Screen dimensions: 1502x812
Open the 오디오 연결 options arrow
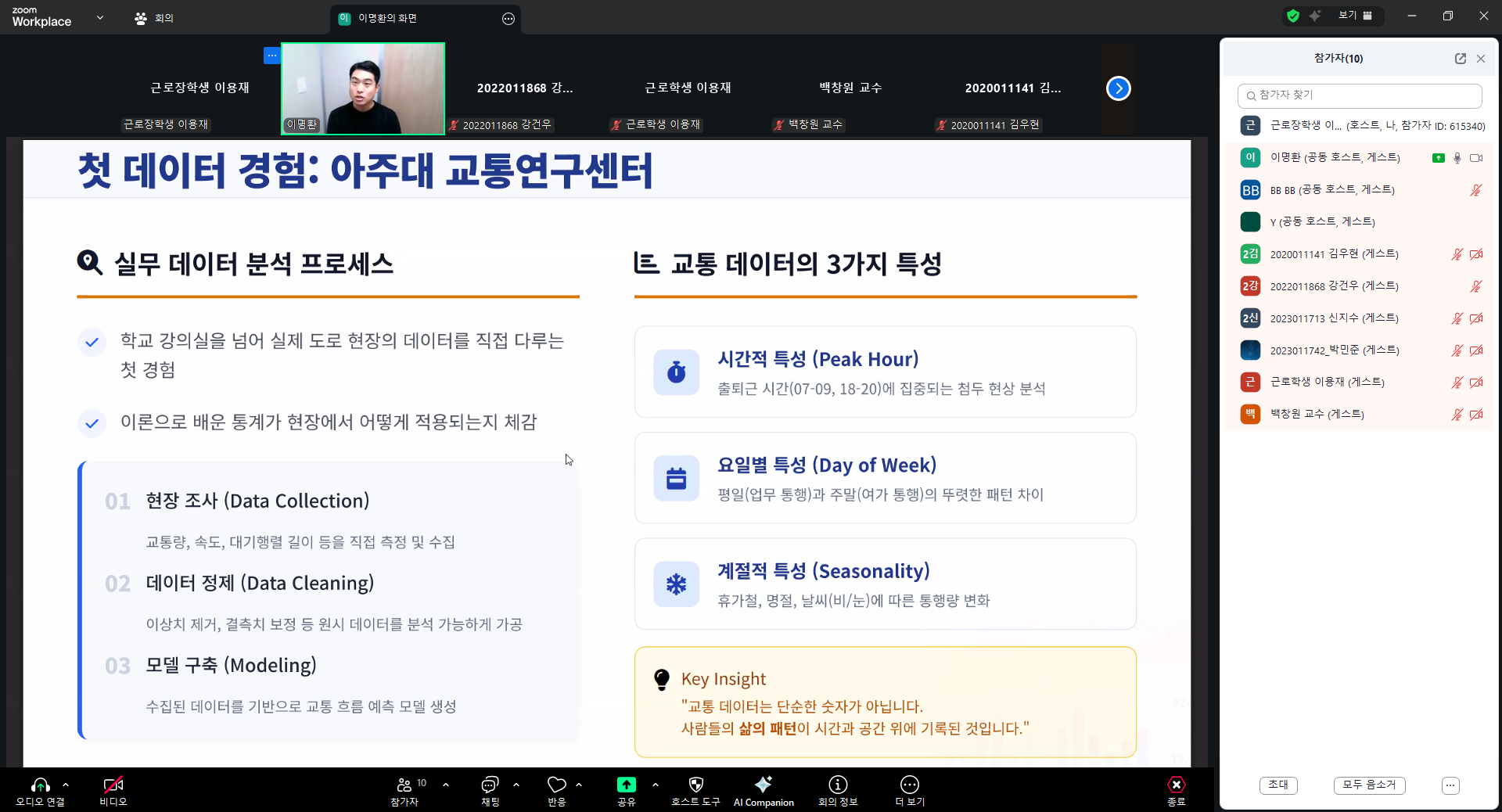(65, 786)
